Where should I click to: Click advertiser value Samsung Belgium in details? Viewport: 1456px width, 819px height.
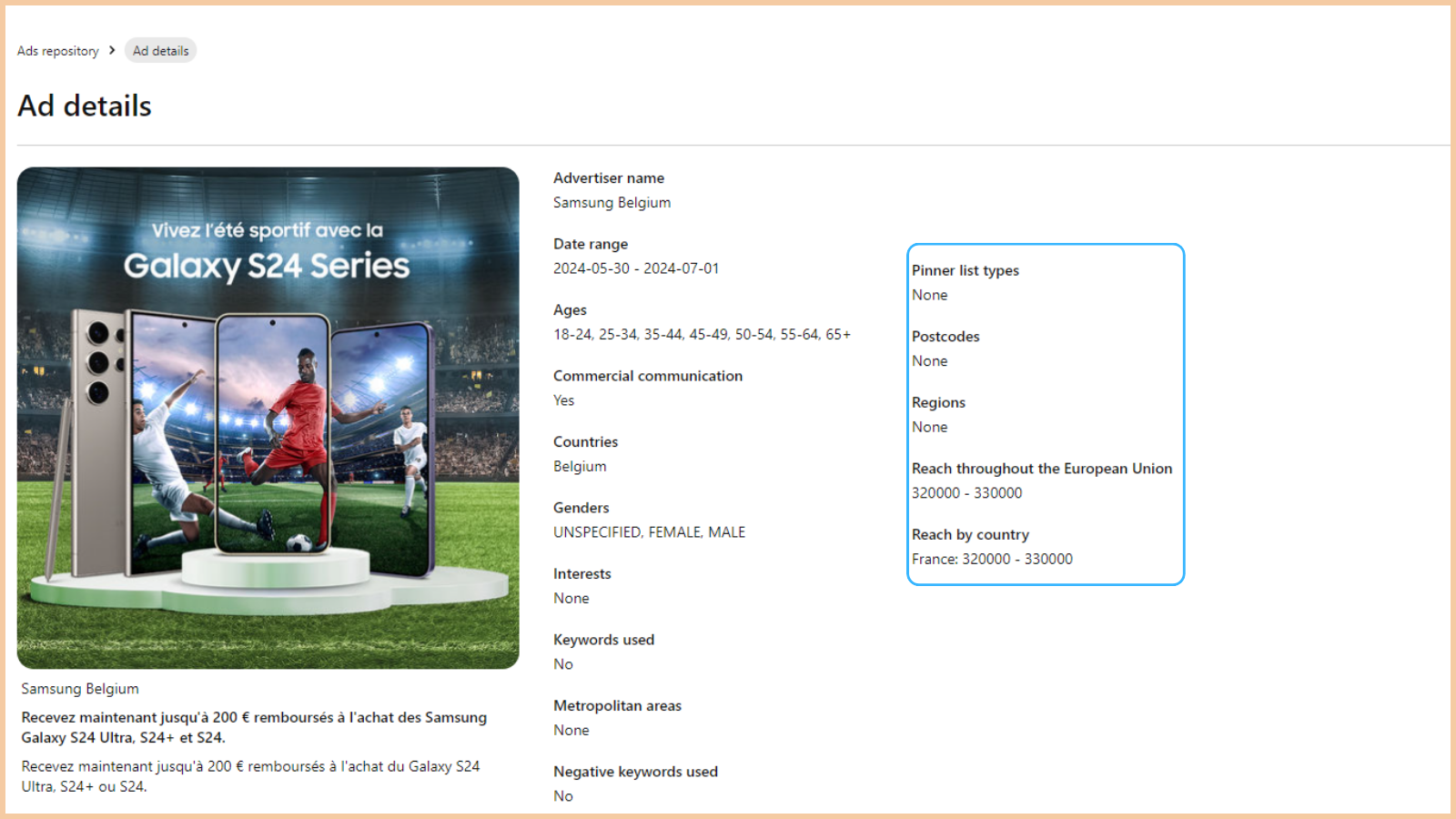point(612,203)
